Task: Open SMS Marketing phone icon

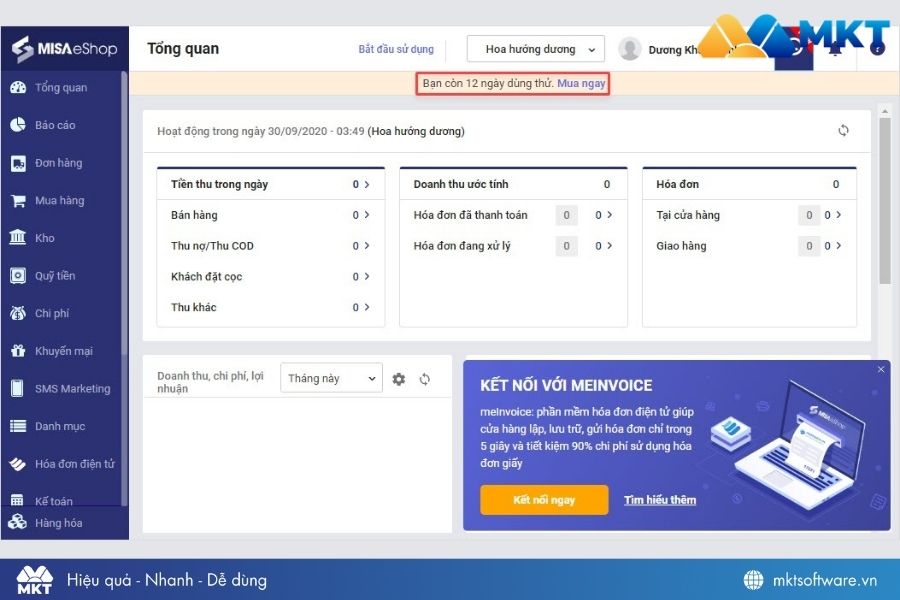Action: pos(18,388)
